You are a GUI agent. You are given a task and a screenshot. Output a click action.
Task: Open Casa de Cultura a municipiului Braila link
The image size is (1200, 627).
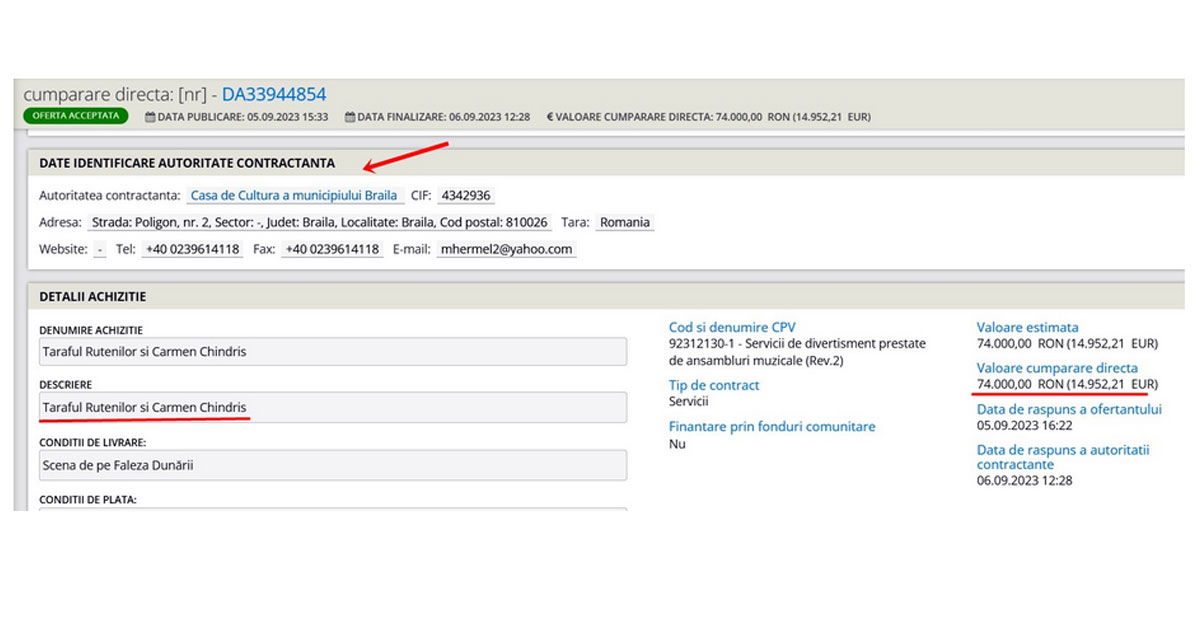(294, 195)
